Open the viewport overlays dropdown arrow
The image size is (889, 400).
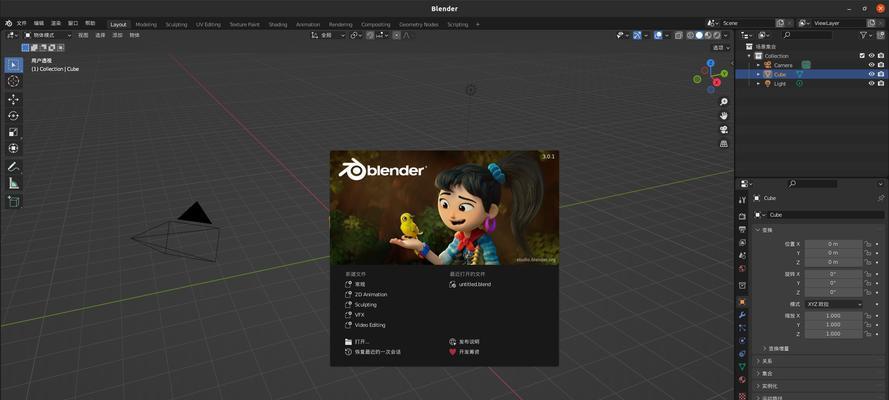click(x=666, y=35)
